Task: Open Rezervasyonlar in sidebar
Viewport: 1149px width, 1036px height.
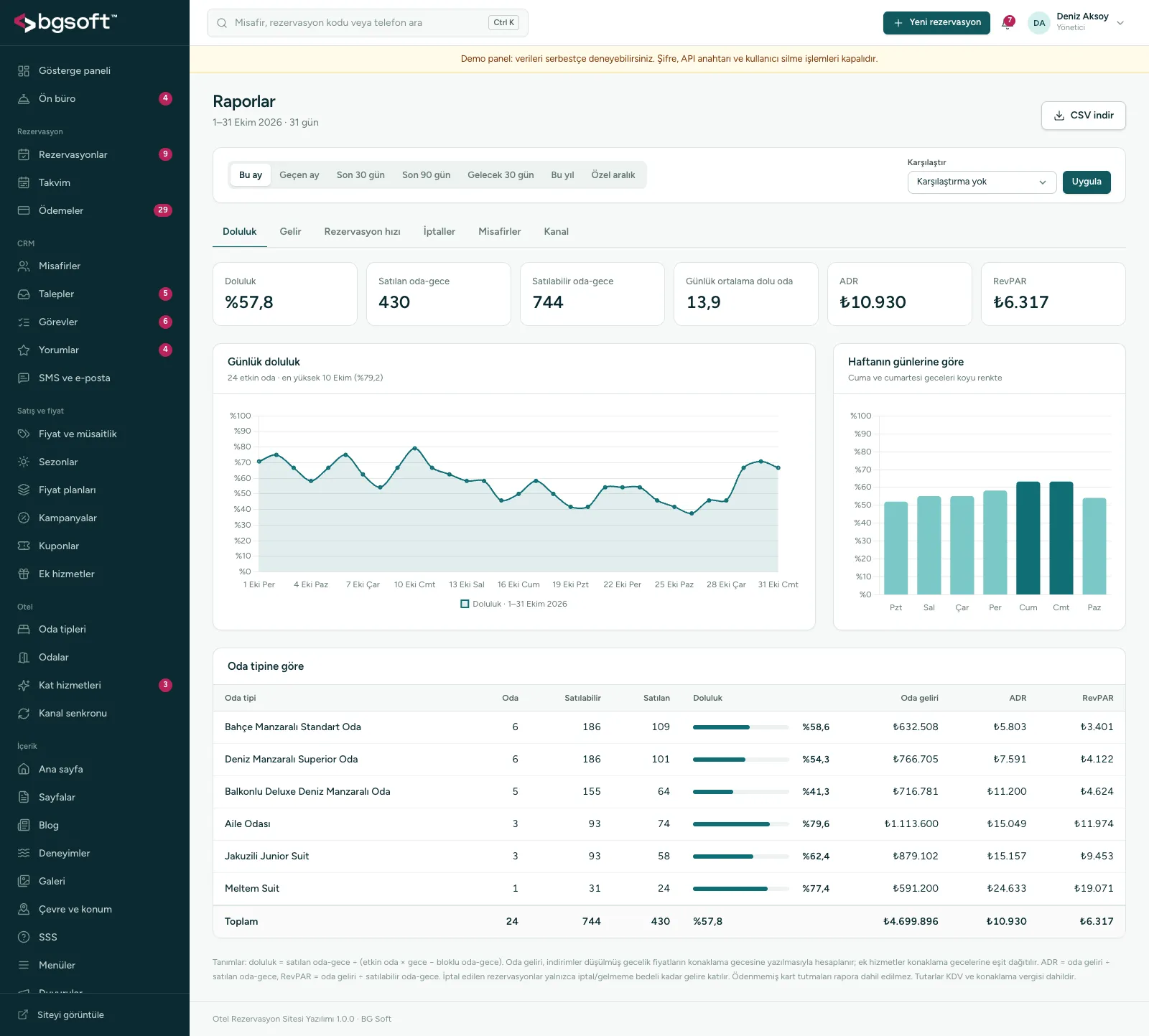Action: (95, 155)
